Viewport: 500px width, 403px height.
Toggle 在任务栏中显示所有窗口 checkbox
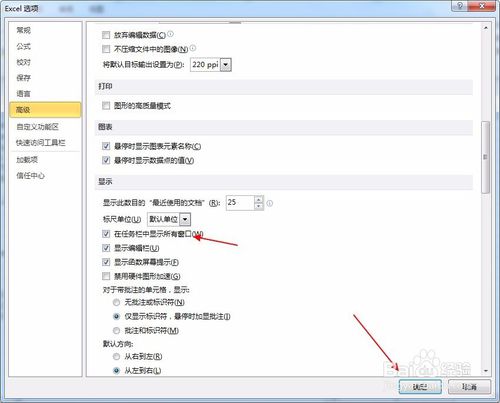(106, 234)
